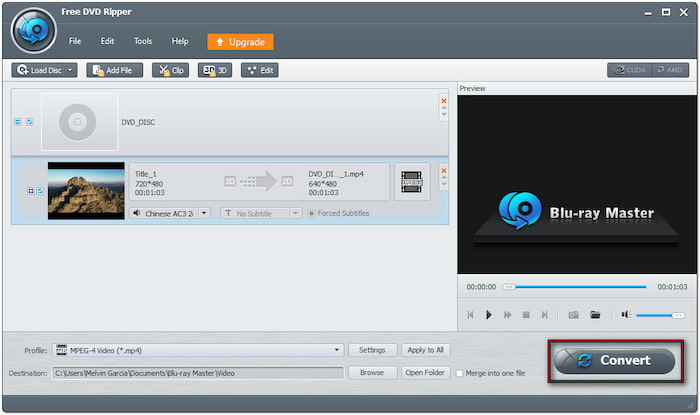The height and width of the screenshot is (415, 700).
Task: Click the Browse button
Action: 372,373
